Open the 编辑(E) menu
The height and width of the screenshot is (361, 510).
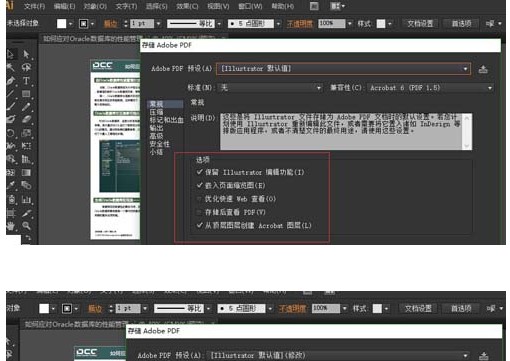(65, 6)
